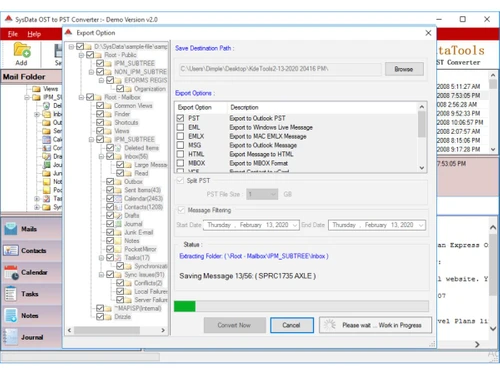Open the End Date picker dropdown
The image size is (500, 375).
(421, 225)
